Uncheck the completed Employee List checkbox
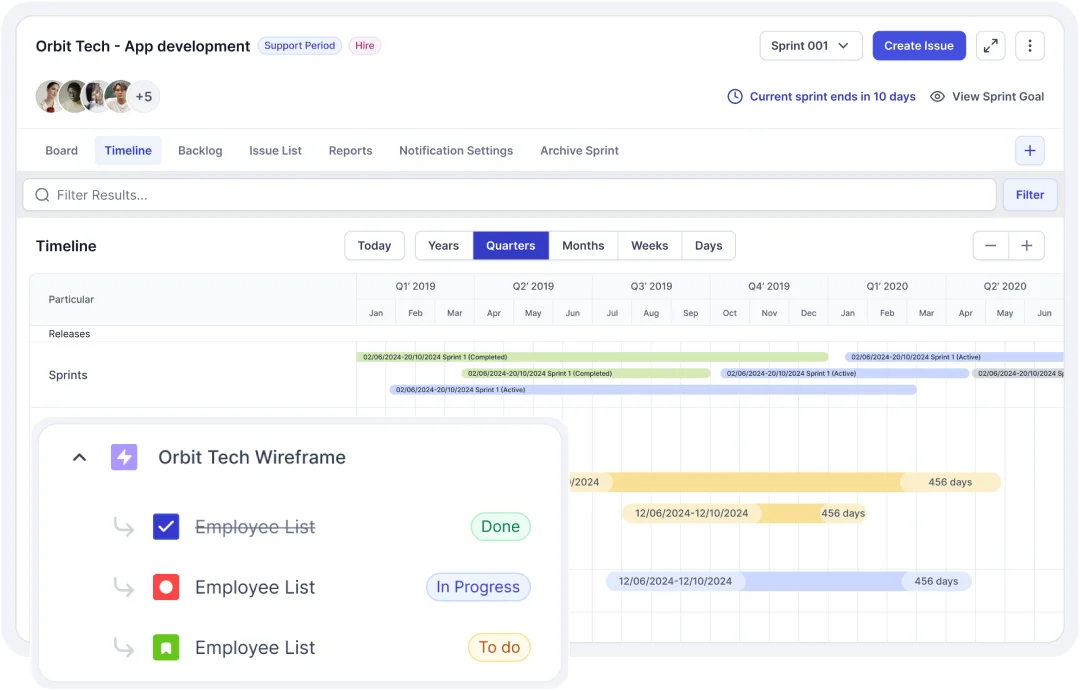 pos(166,527)
